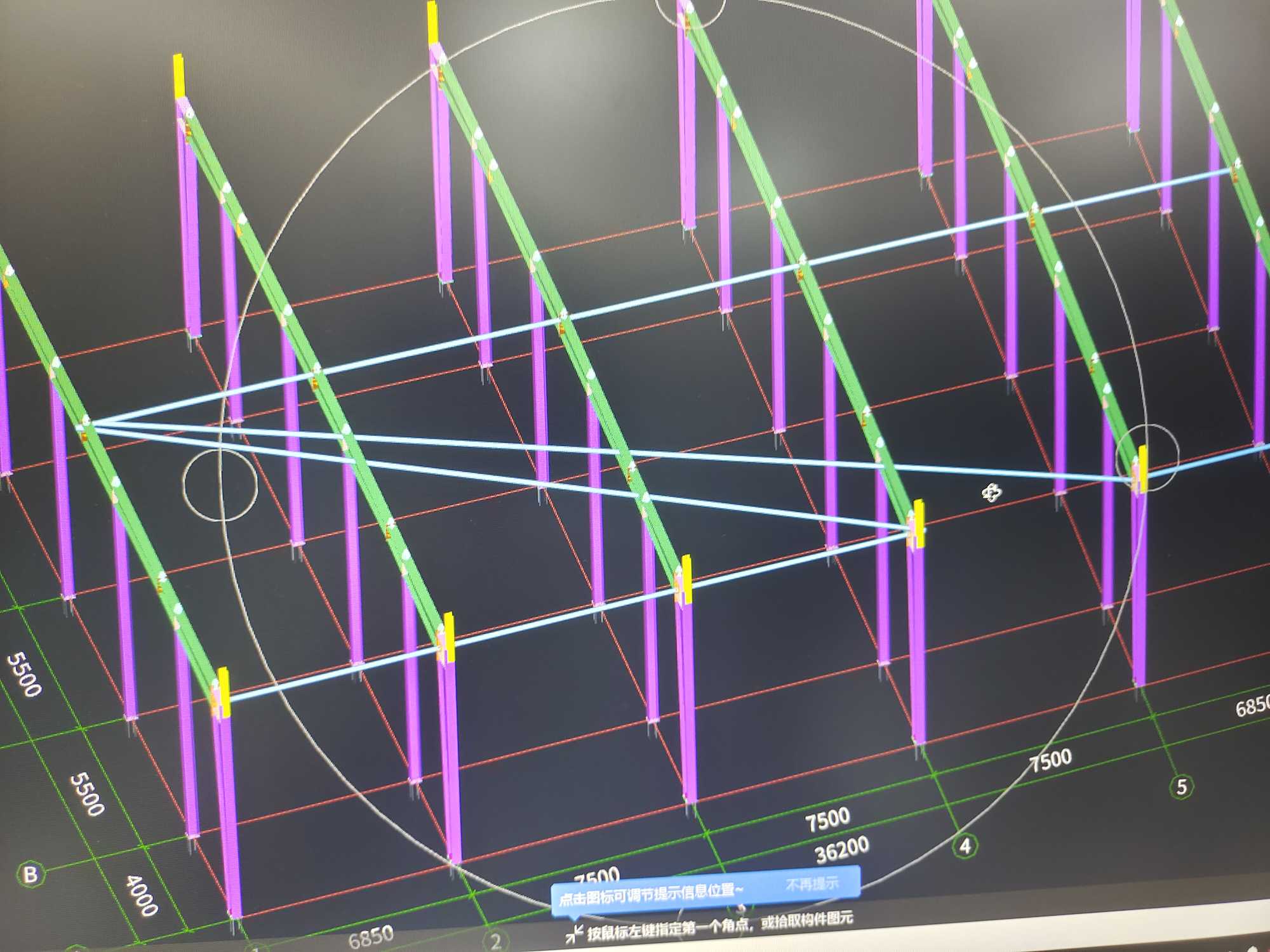Click the 5500 dimension directly above 4000
Viewport: 1270px width, 952px height.
[87, 794]
